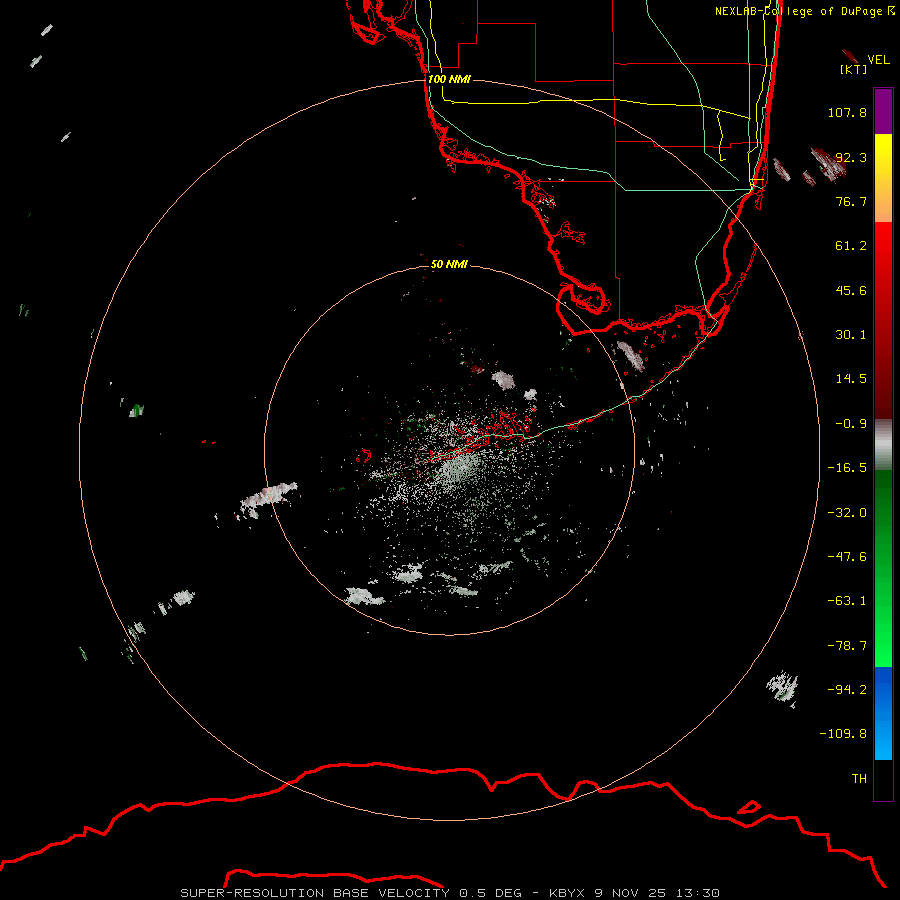The height and width of the screenshot is (900, 900).
Task: Click the [KT] units label
Action: click(x=854, y=69)
